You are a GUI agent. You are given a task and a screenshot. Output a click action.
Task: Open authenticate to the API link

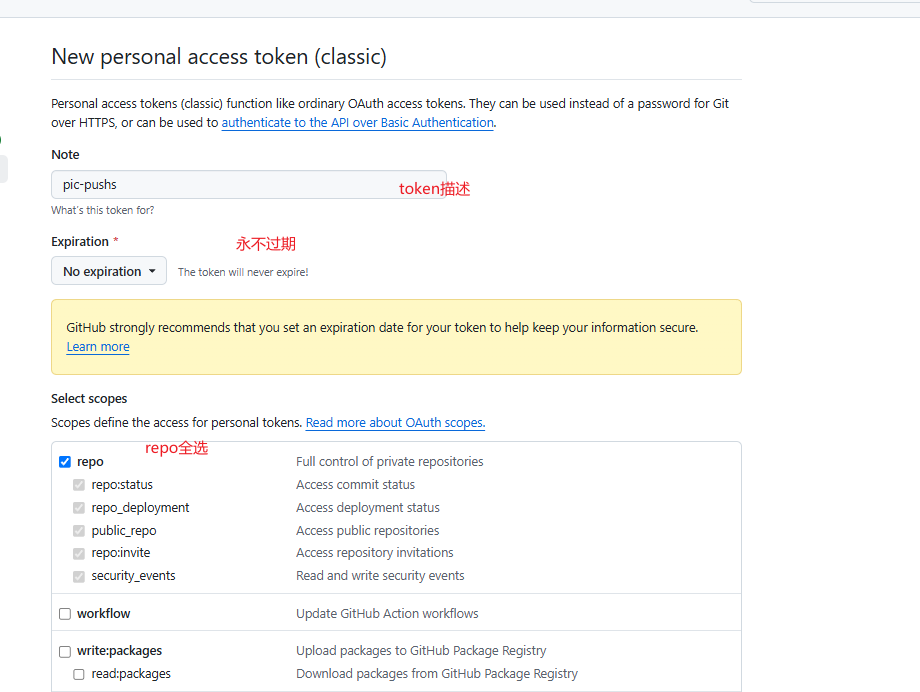coord(357,123)
